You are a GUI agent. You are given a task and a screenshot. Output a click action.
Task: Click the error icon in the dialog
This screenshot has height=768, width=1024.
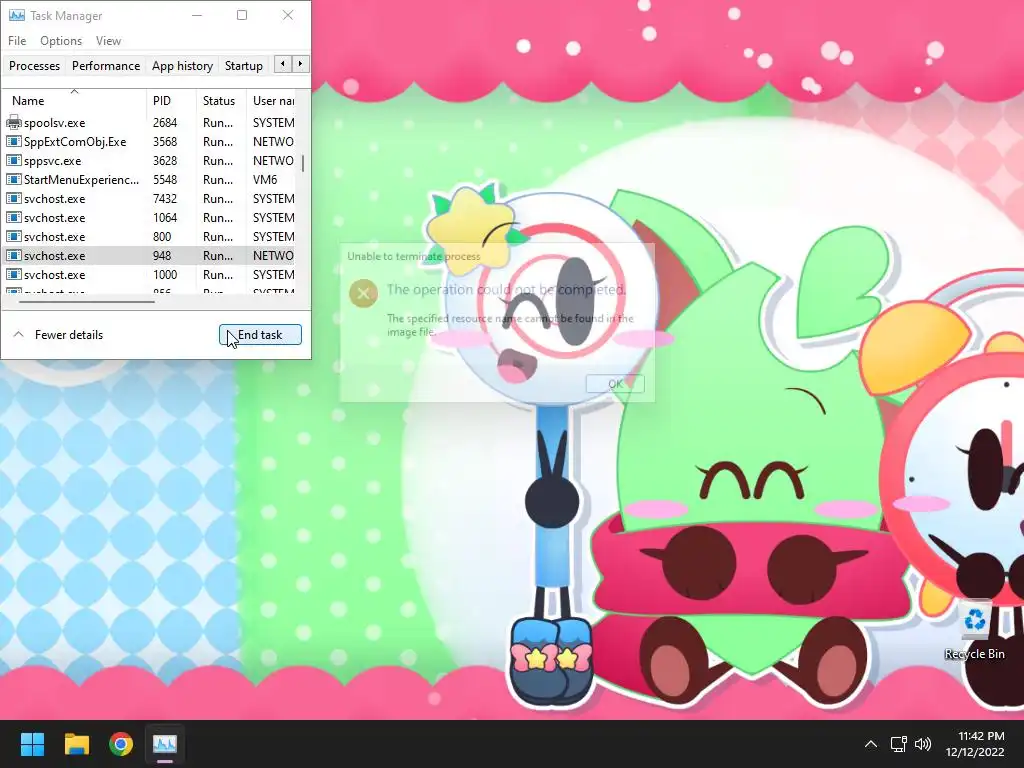364,293
